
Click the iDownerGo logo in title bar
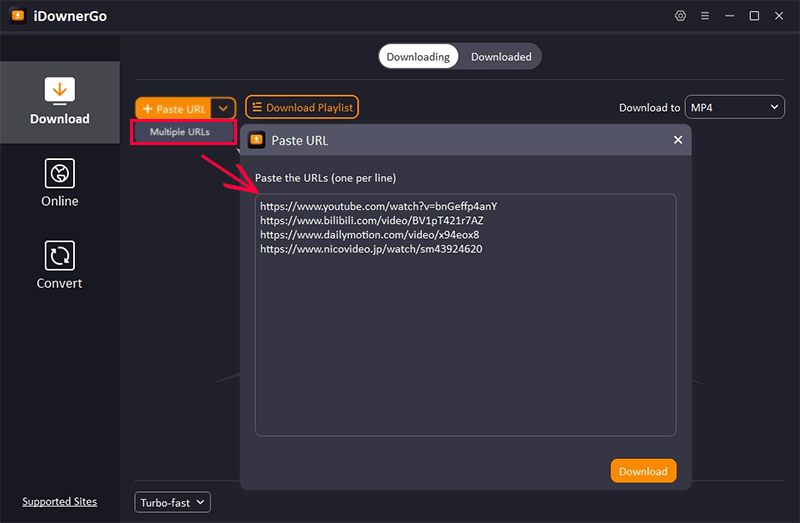[19, 16]
